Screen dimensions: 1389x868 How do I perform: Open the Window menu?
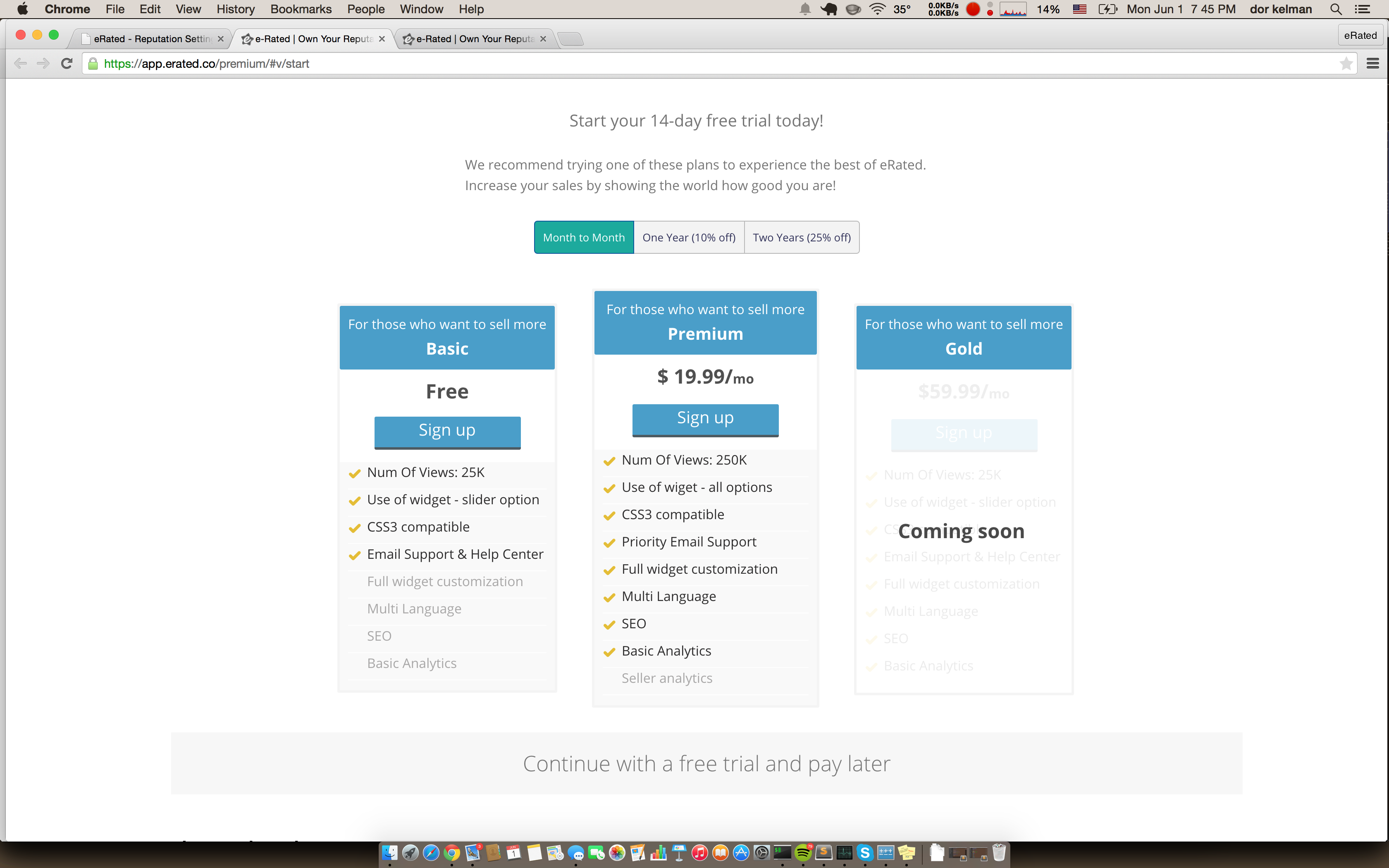(x=421, y=9)
